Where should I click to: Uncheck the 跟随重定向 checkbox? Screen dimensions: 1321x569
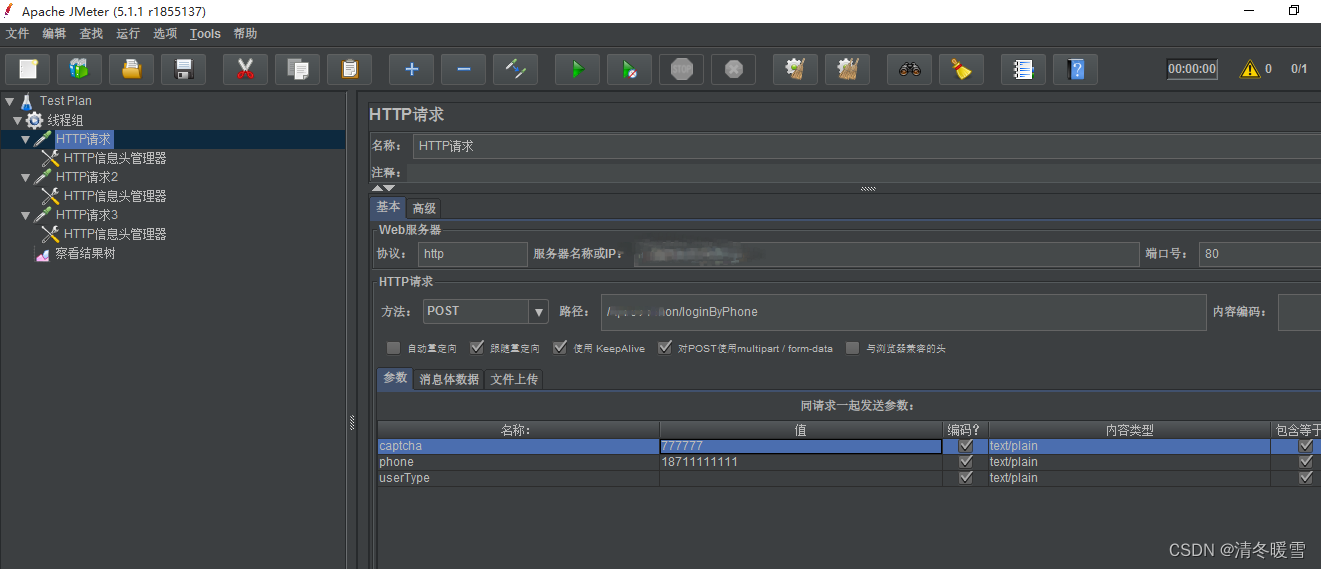[x=477, y=348]
